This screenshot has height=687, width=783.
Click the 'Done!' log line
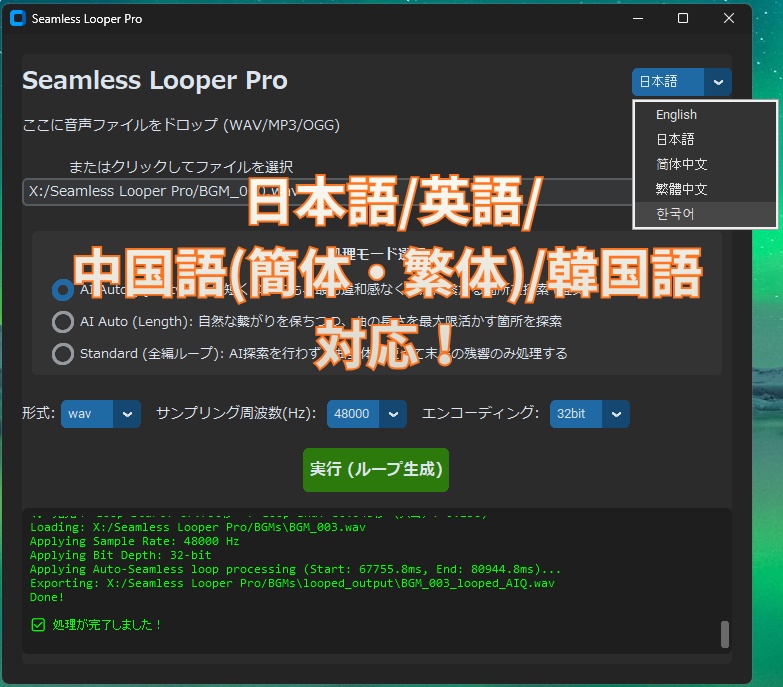point(47,598)
